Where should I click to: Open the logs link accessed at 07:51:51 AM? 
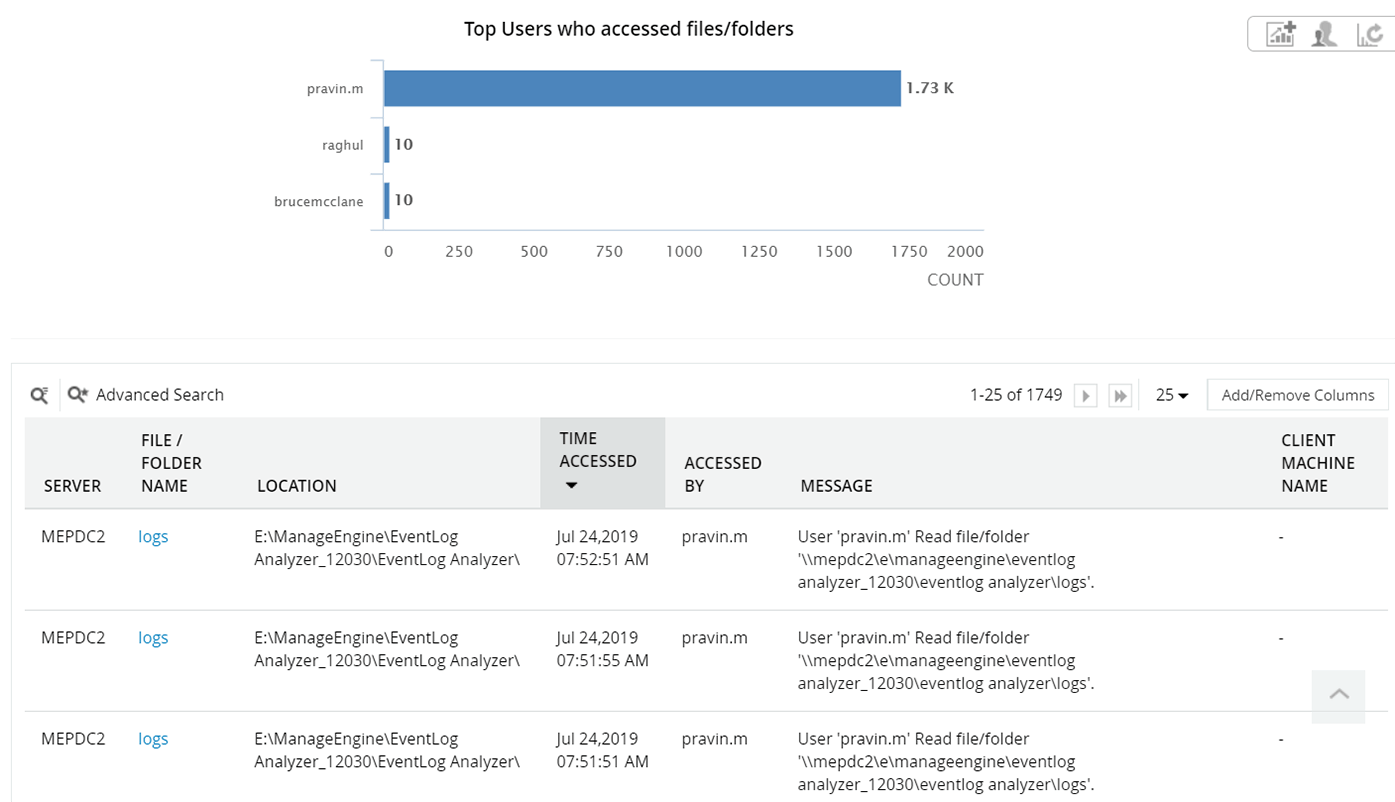pos(153,739)
